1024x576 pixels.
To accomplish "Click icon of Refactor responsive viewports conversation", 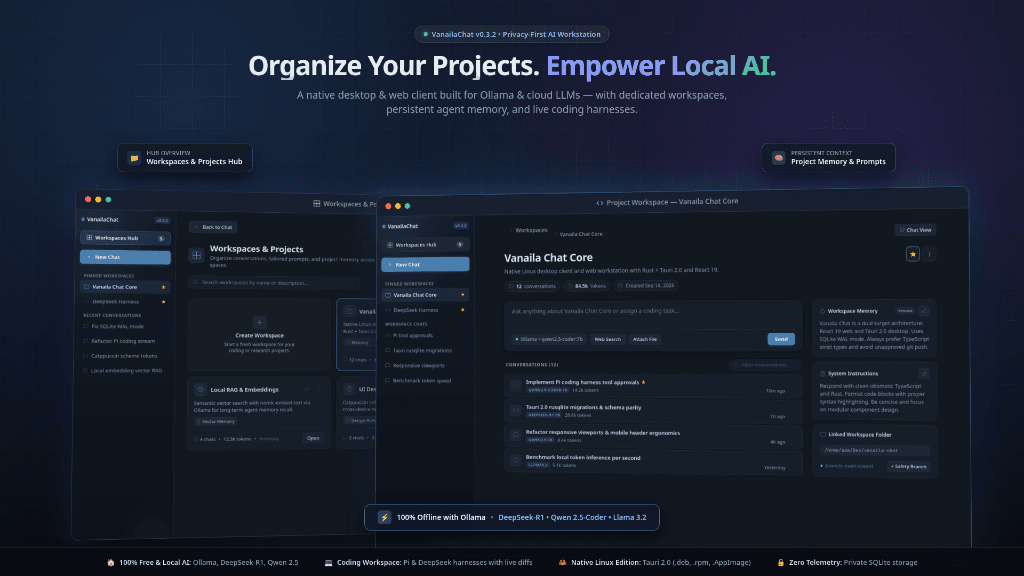I will [516, 436].
